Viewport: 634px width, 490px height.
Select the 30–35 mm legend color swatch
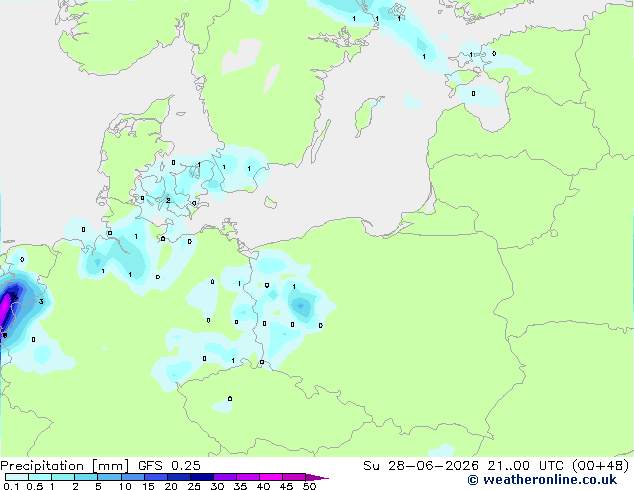tap(224, 477)
